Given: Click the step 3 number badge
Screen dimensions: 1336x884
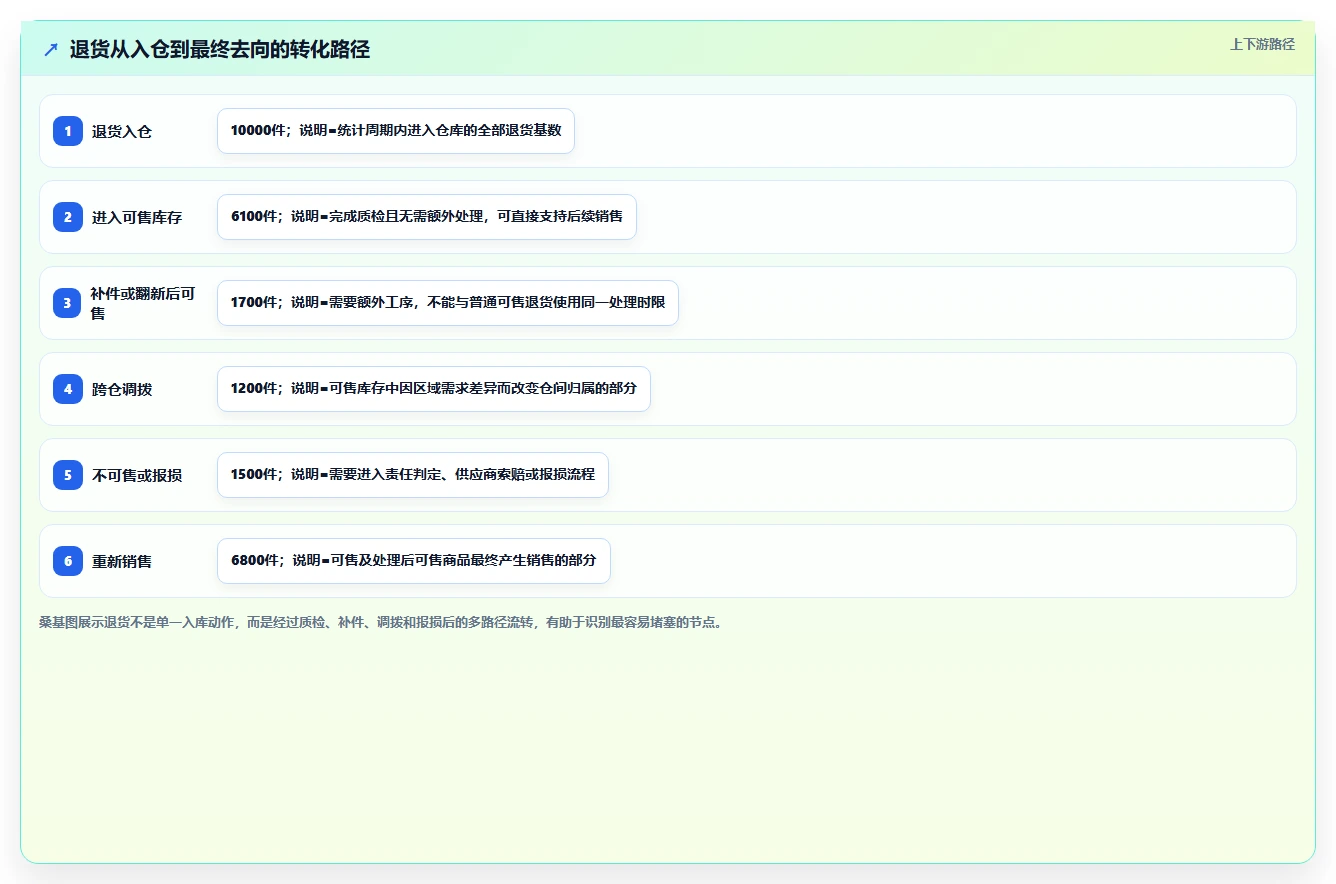Looking at the screenshot, I should click(68, 303).
